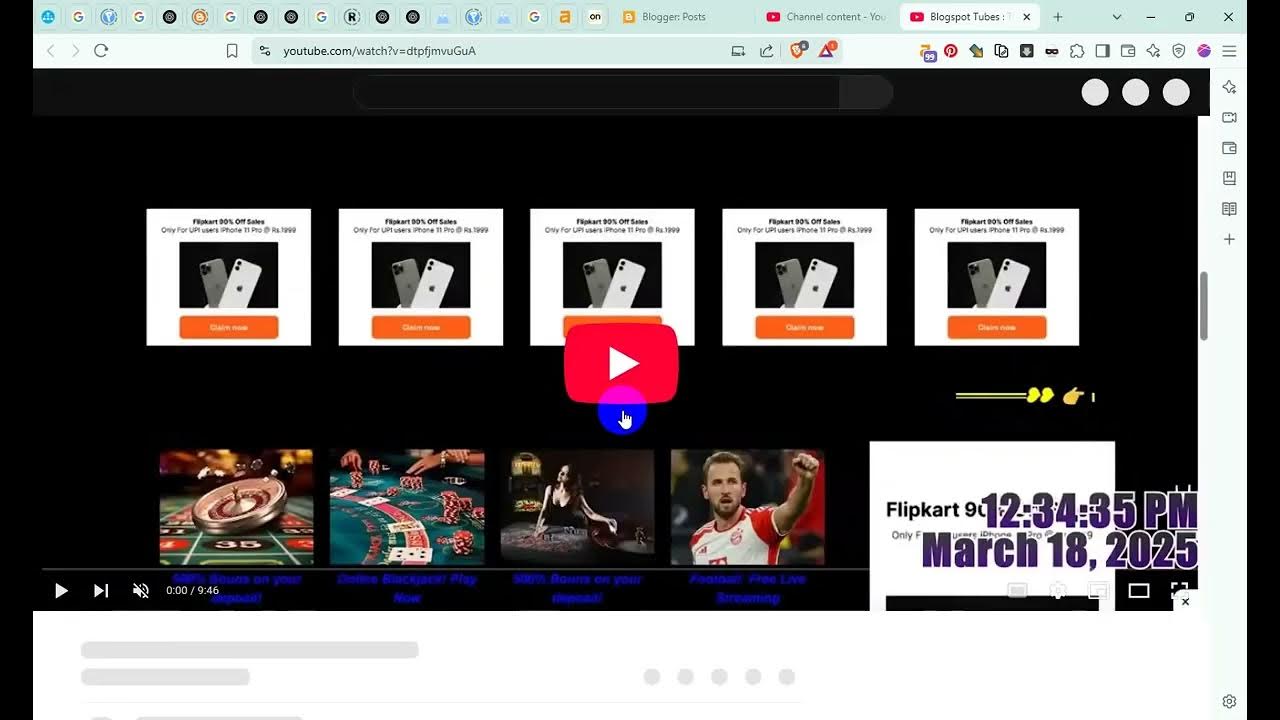Open Brave Wallet from the sidebar
The image size is (1280, 720).
point(1228,147)
